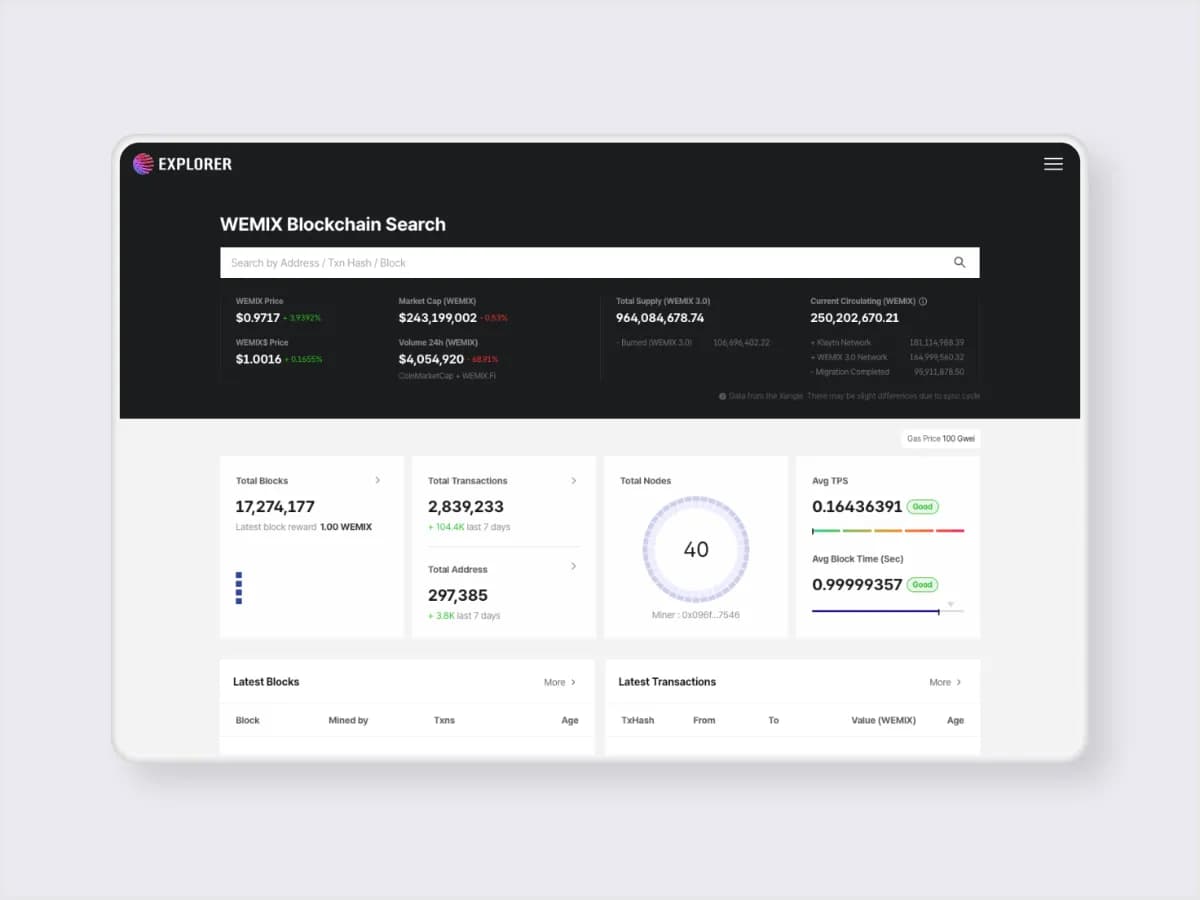Open the hamburger menu
Viewport: 1200px width, 900px height.
pyautogui.click(x=1053, y=164)
